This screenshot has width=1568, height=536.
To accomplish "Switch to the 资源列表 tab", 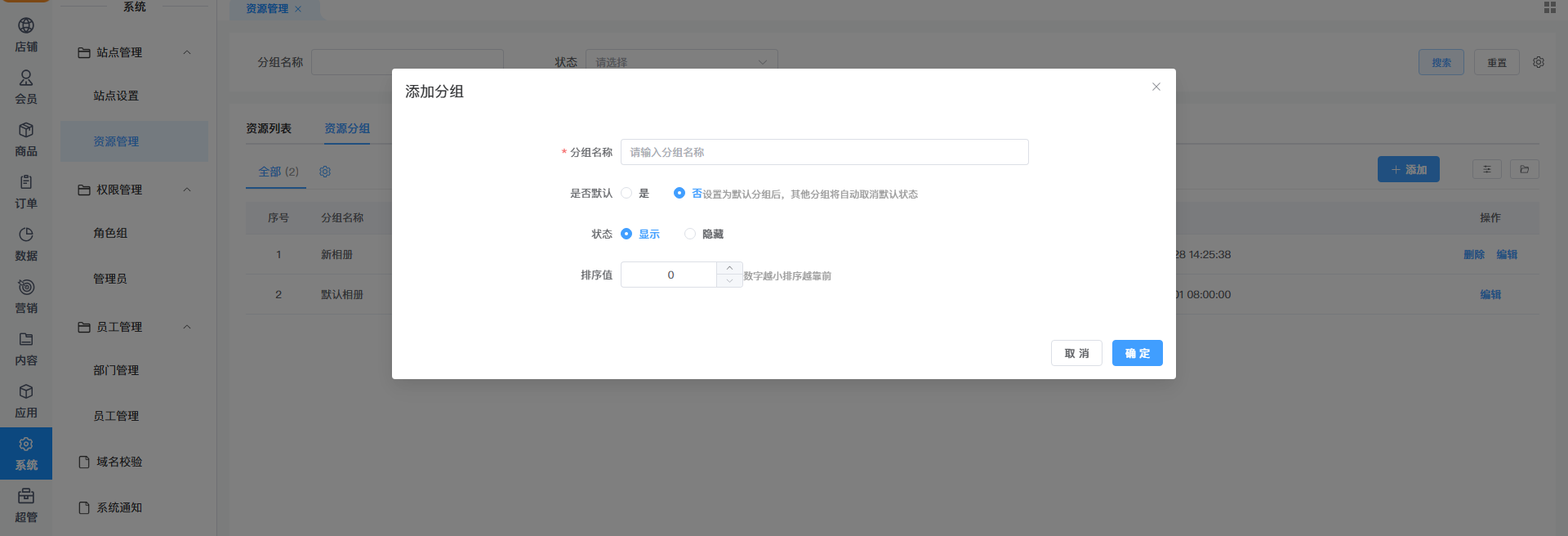I will (269, 128).
